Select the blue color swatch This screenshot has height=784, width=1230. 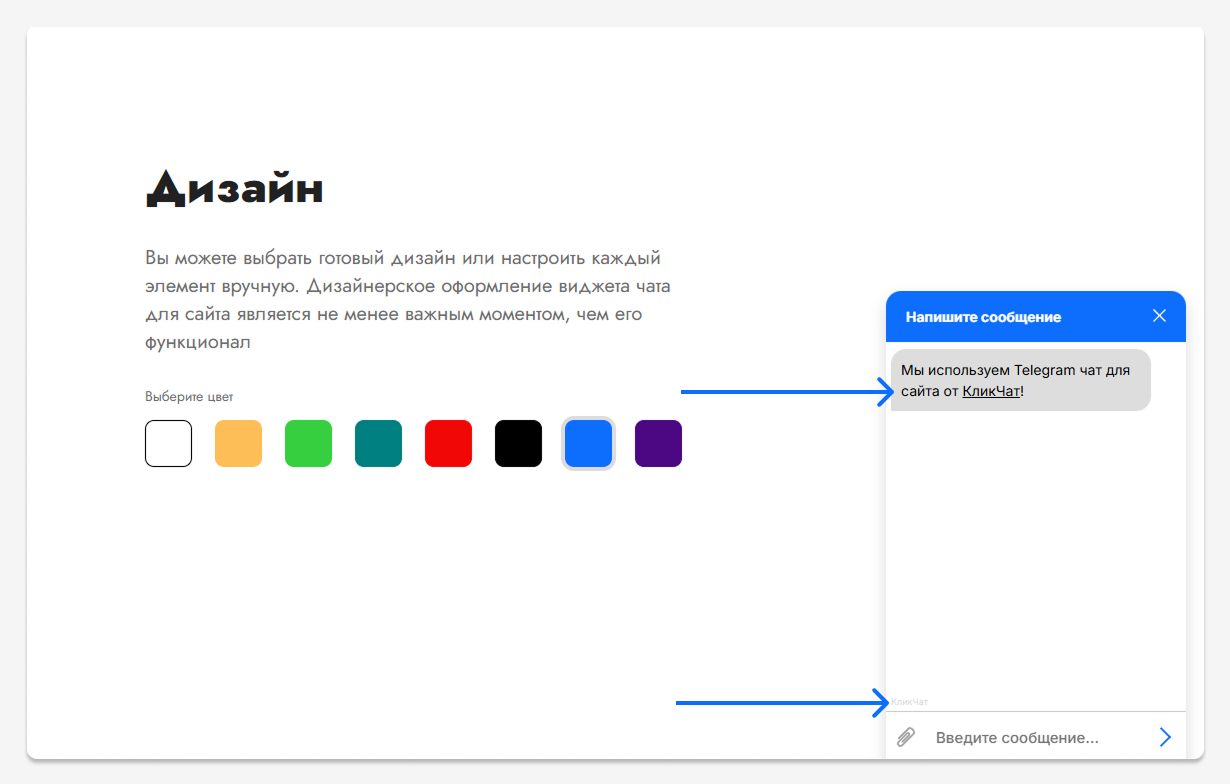click(588, 443)
